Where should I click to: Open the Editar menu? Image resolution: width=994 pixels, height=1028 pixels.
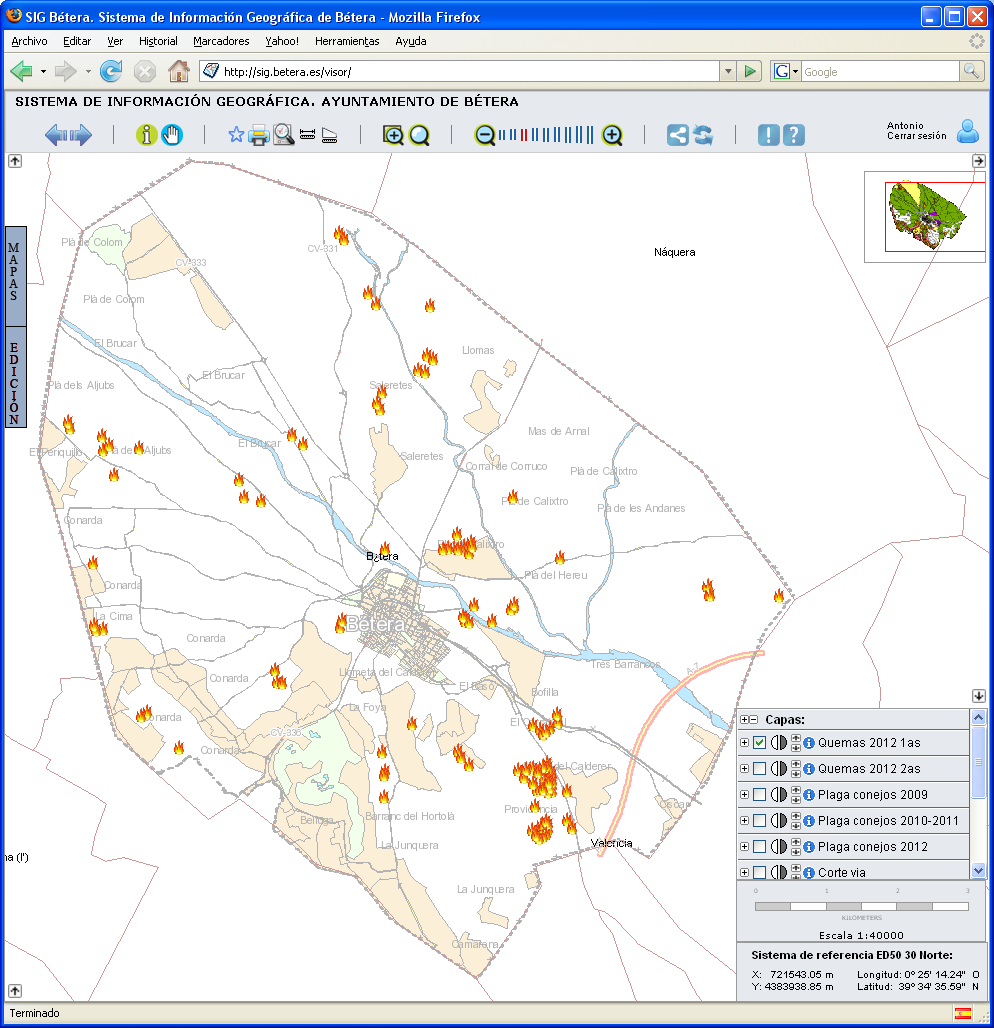tap(77, 41)
